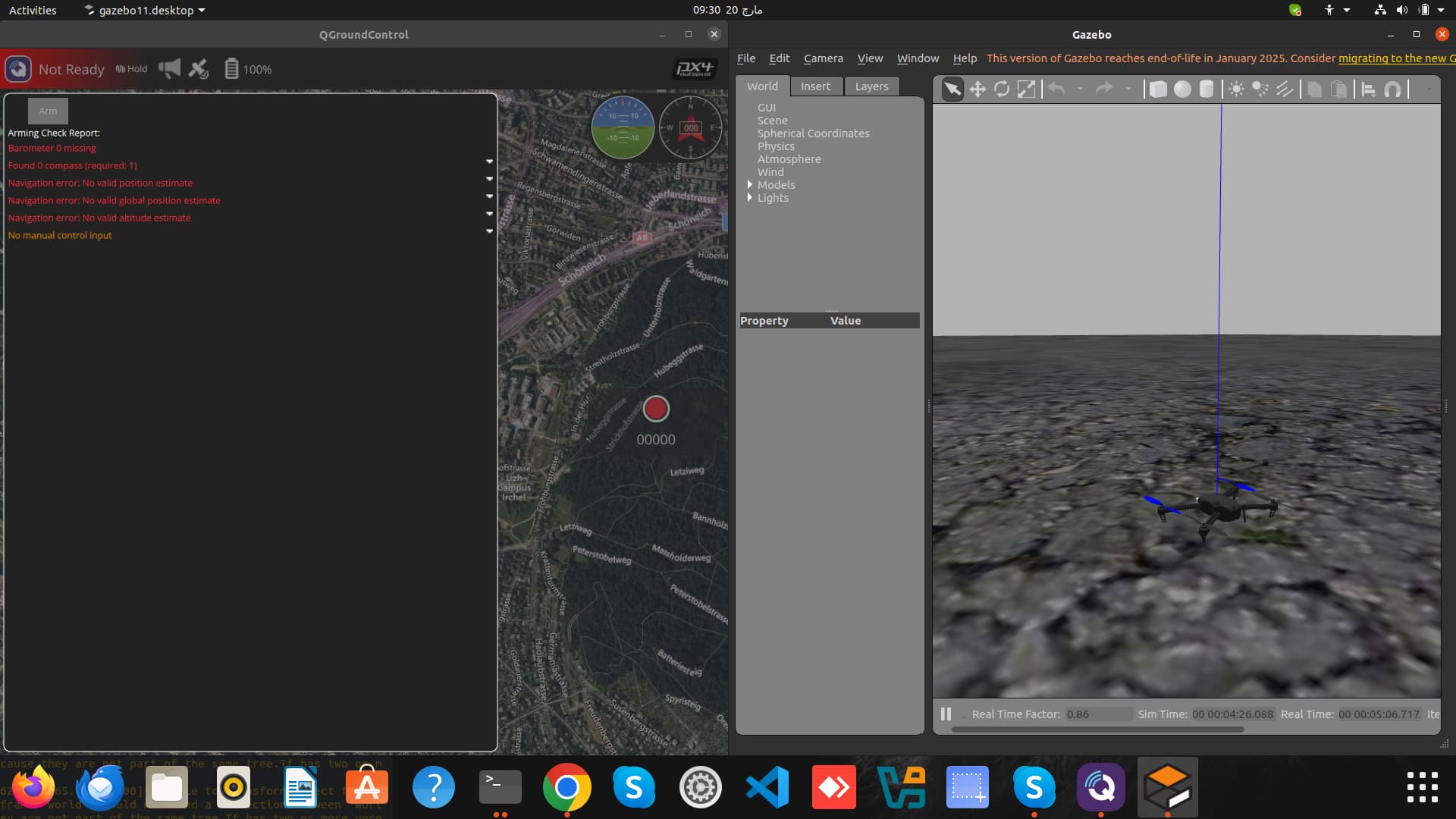1456x819 pixels.
Task: Open Activities overview
Action: (33, 10)
